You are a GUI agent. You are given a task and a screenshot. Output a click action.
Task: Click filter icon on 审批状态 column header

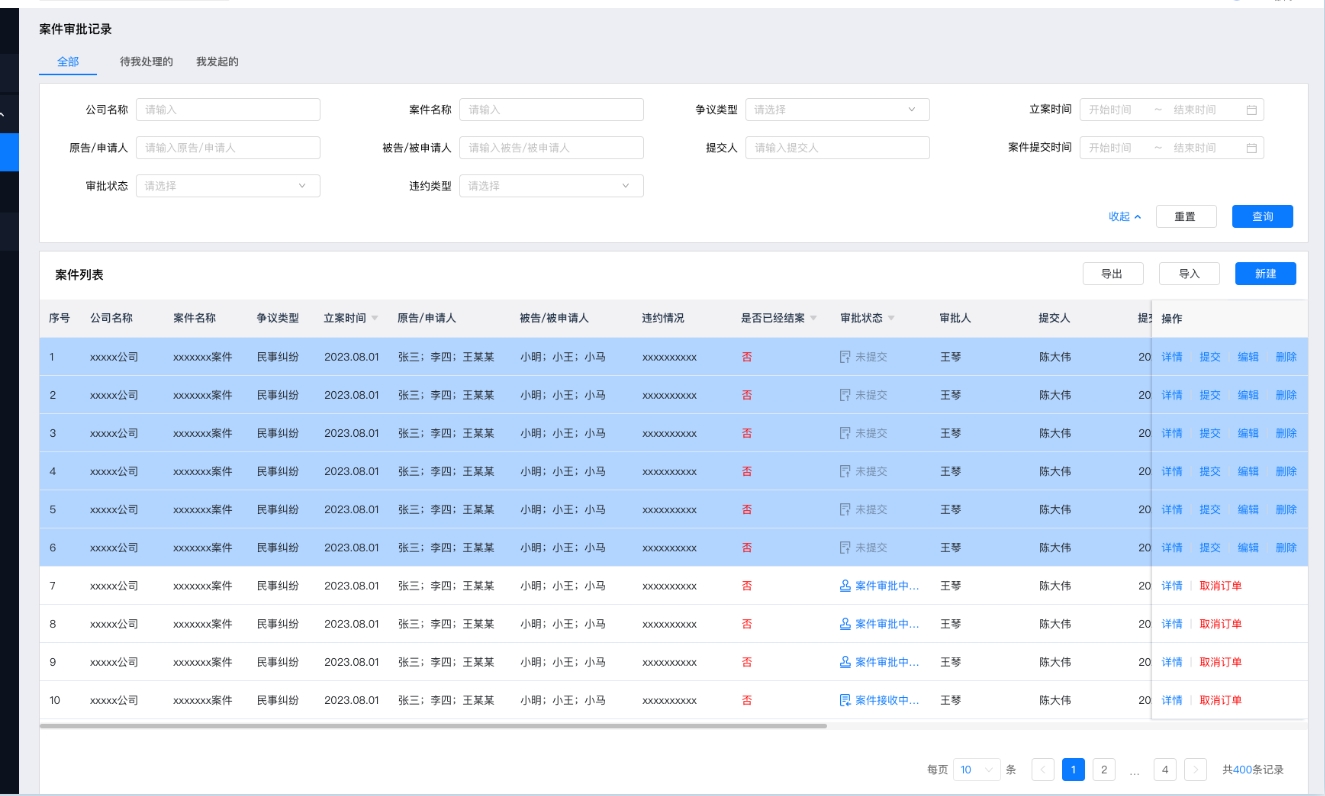click(891, 319)
